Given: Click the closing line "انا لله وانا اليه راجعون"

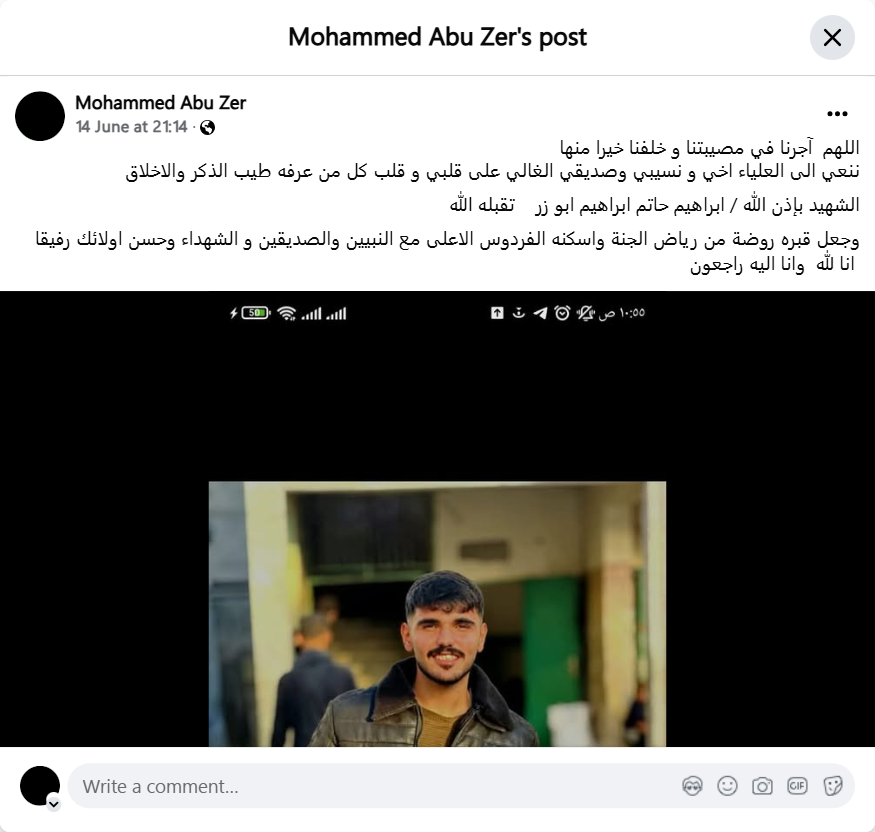Looking at the screenshot, I should 773,264.
